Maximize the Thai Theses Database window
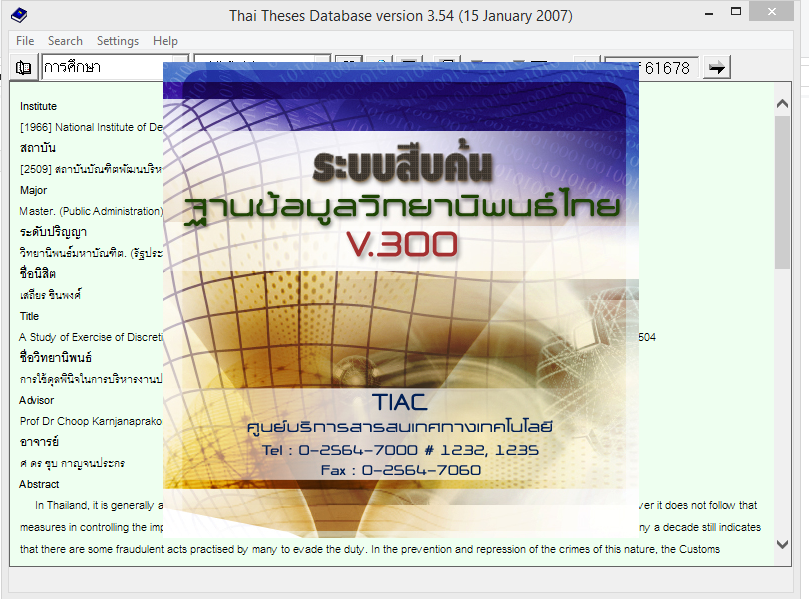This screenshot has width=809, height=599. point(736,11)
